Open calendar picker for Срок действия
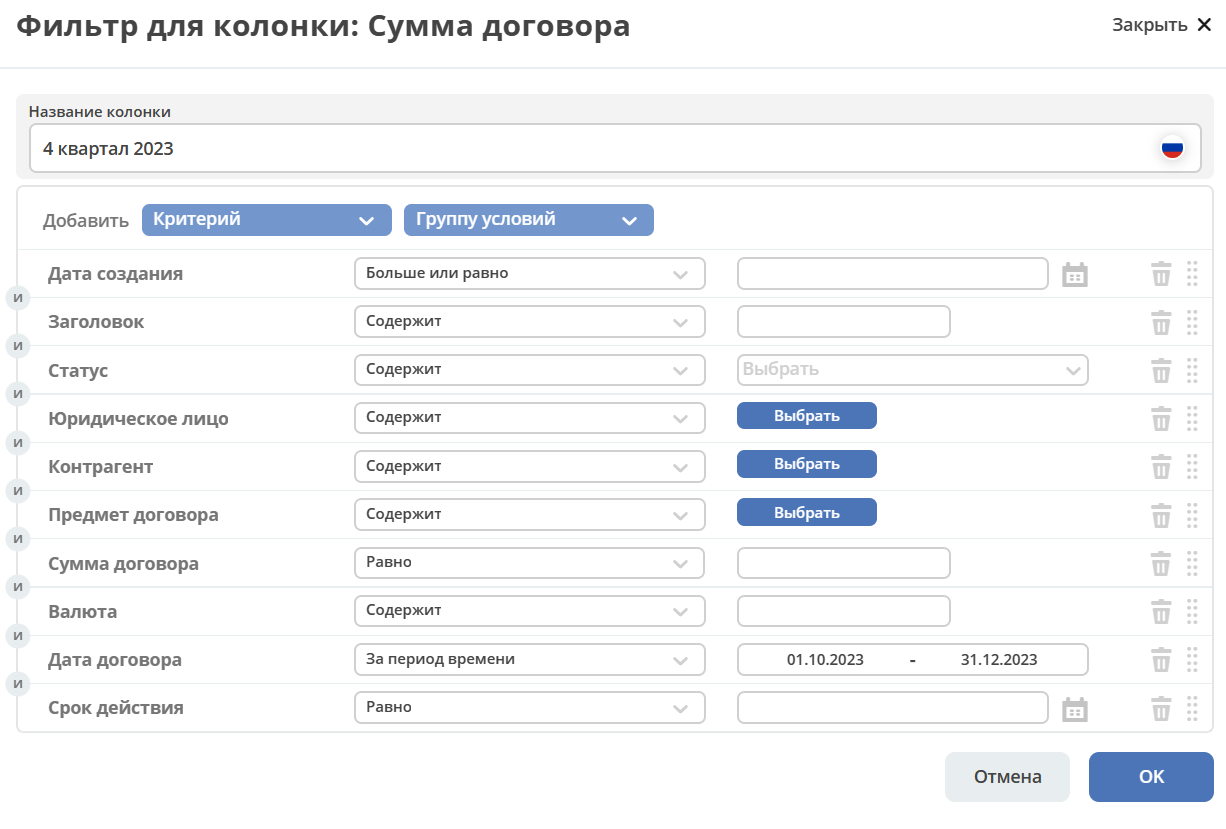Image resolution: width=1226 pixels, height=829 pixels. click(x=1075, y=709)
